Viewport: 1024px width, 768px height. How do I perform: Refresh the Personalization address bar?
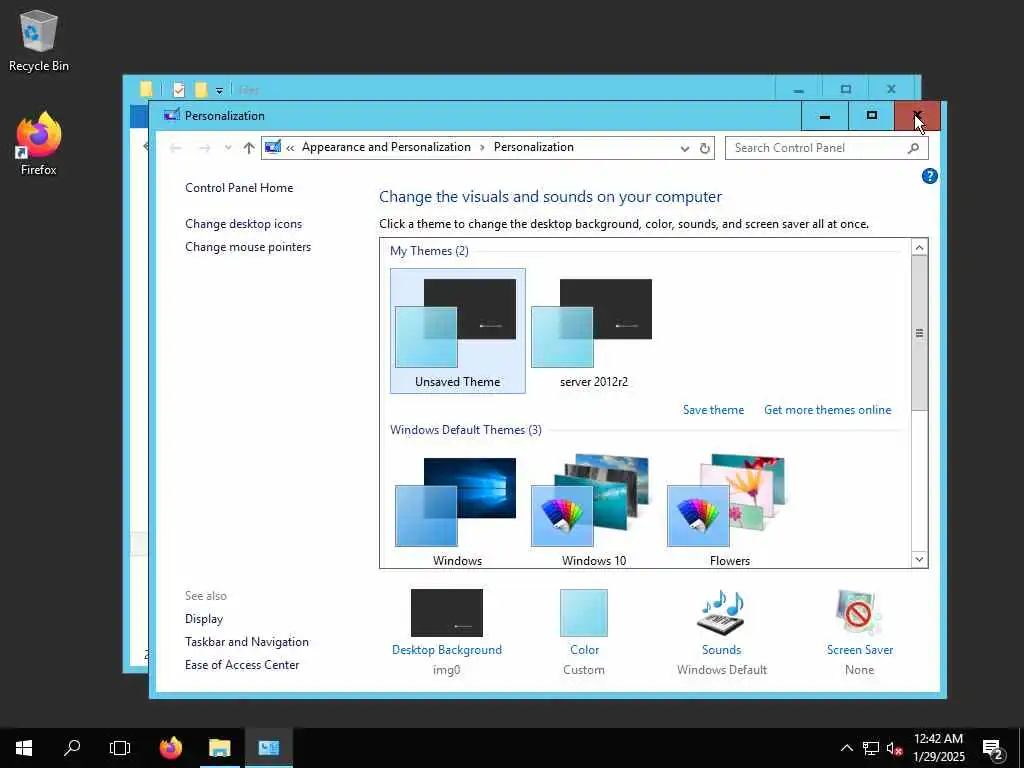[x=705, y=148]
